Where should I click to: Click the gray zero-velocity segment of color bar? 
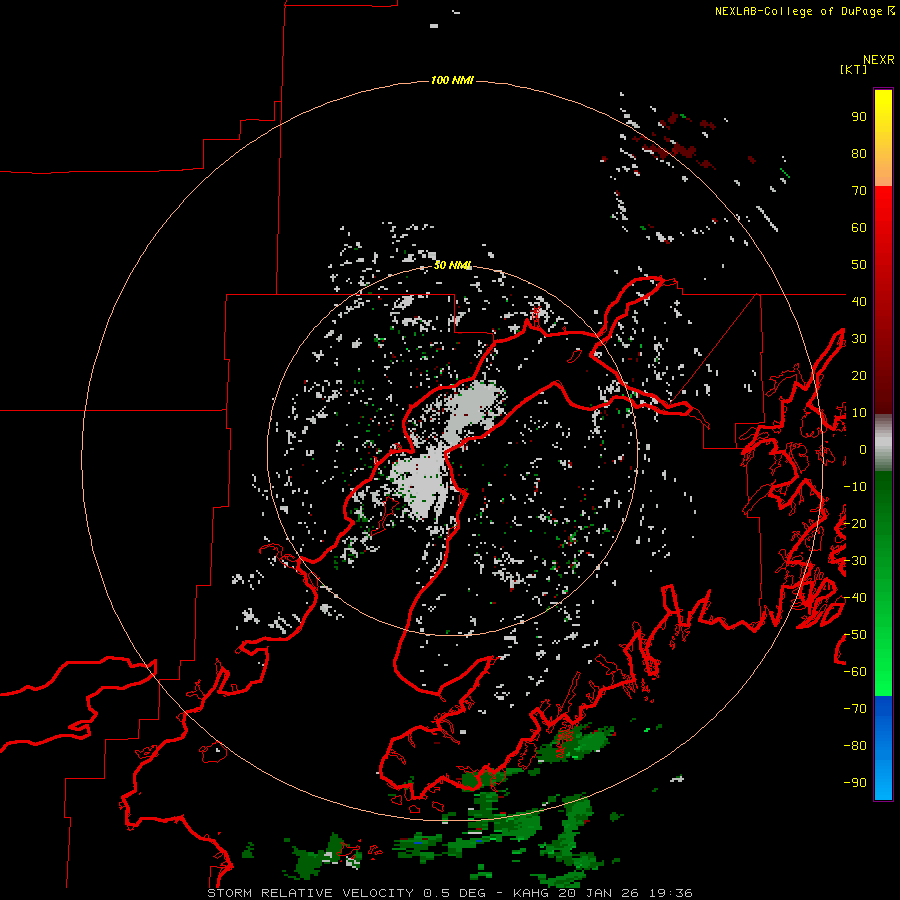click(x=883, y=443)
